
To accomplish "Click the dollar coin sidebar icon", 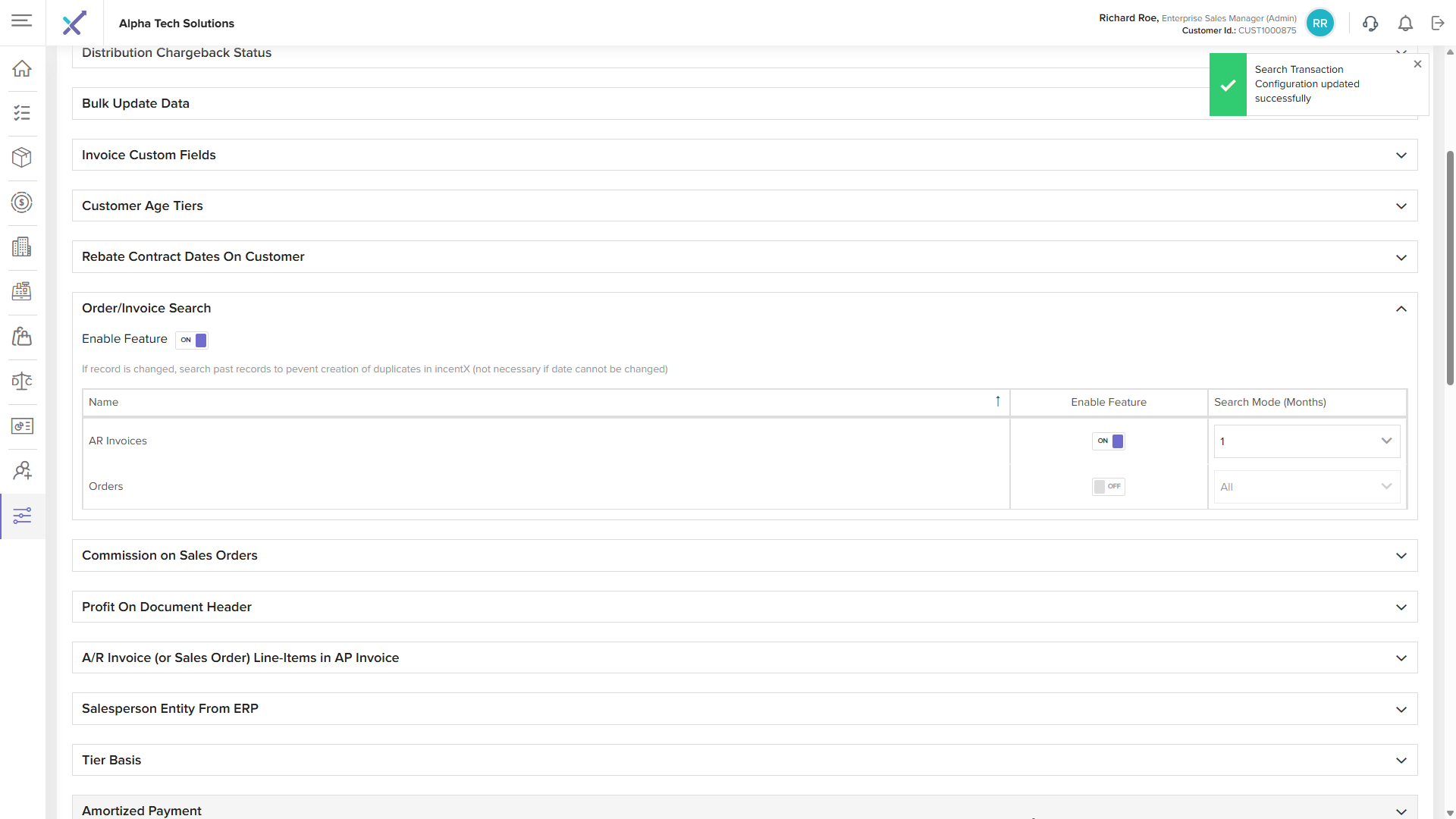I will tap(22, 202).
